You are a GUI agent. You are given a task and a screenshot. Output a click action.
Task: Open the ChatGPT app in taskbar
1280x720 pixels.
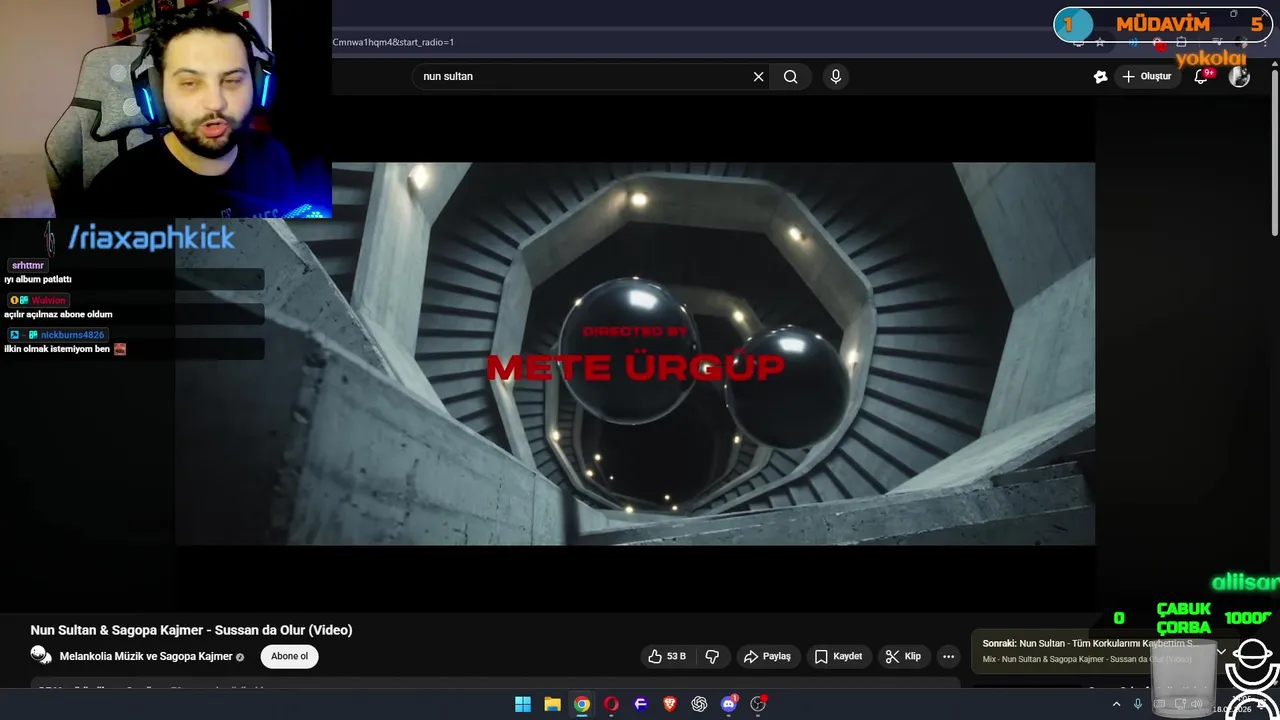tap(699, 704)
